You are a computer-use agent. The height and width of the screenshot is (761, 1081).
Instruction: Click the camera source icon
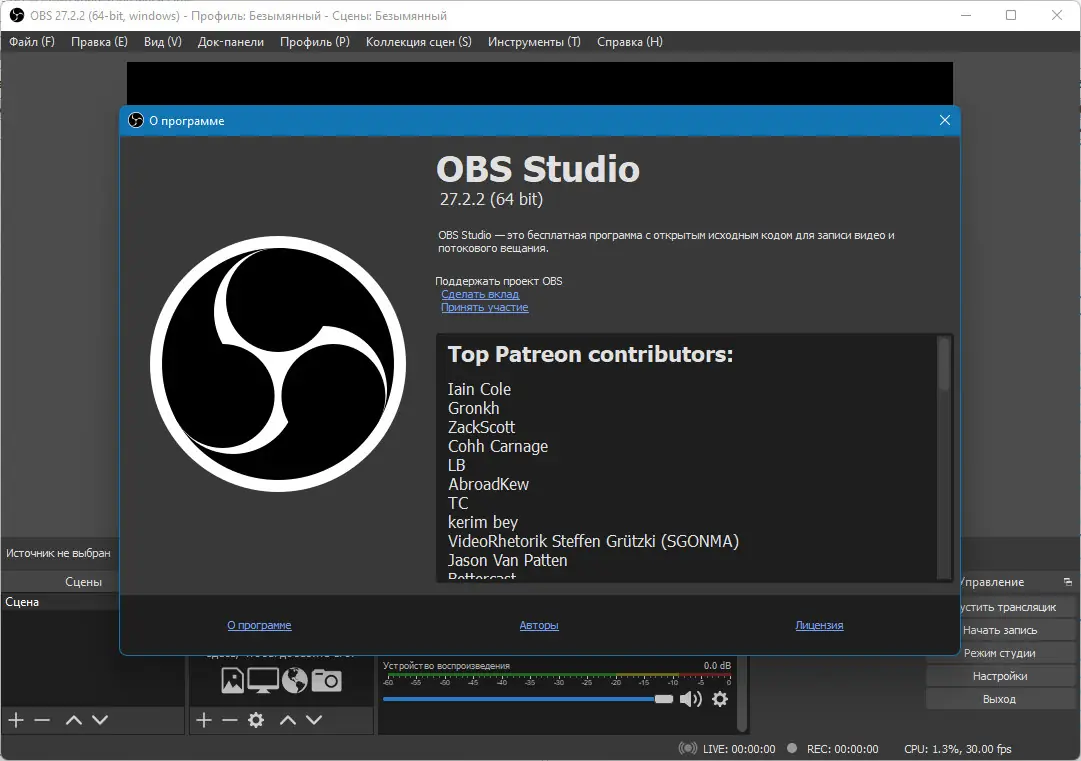[326, 680]
